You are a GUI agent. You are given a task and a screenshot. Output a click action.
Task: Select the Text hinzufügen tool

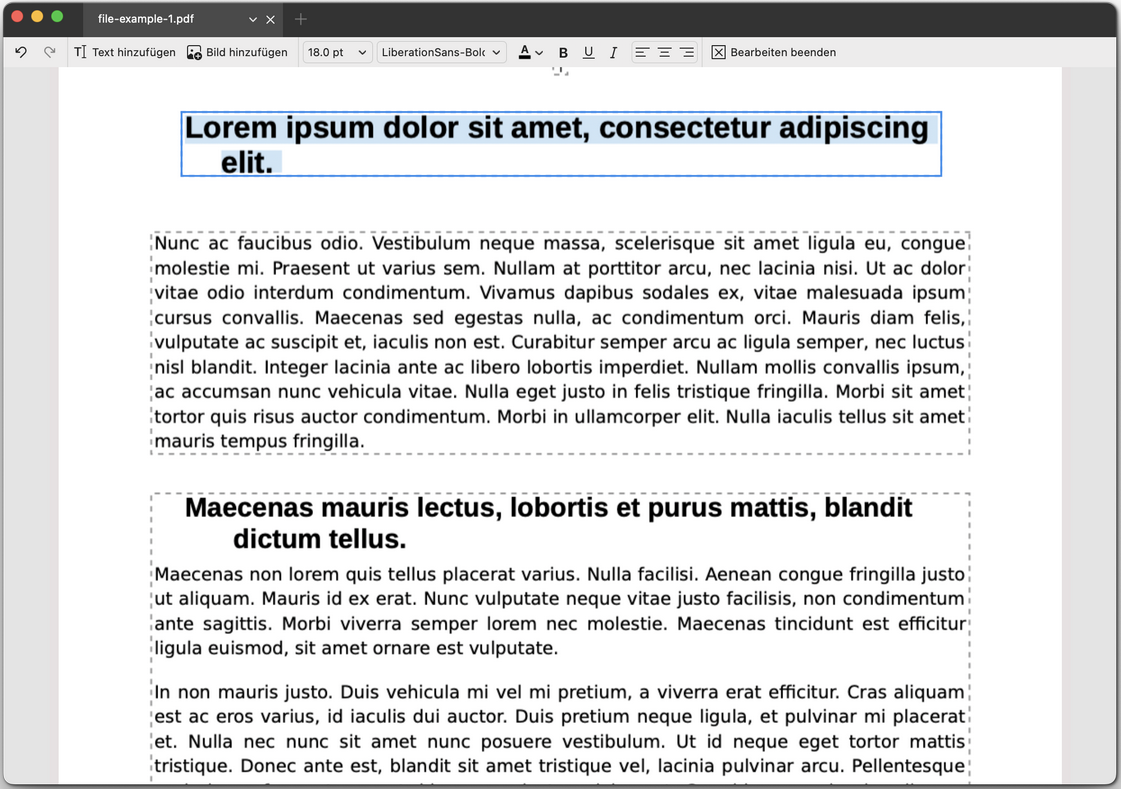(124, 52)
